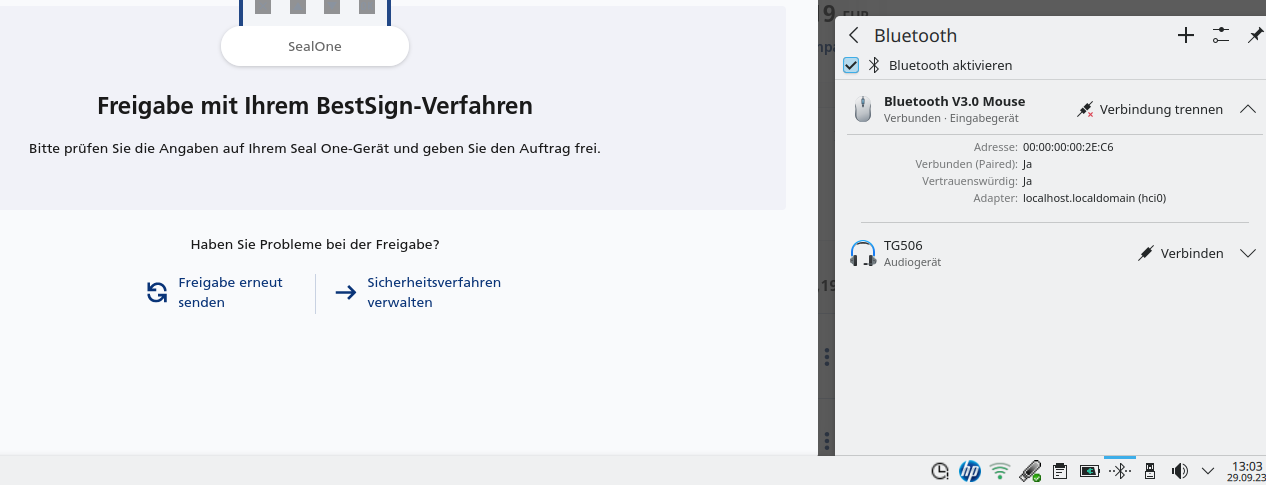The image size is (1266, 485).
Task: Open Sicherheitsverfahren verwalten link
Action: (x=434, y=292)
